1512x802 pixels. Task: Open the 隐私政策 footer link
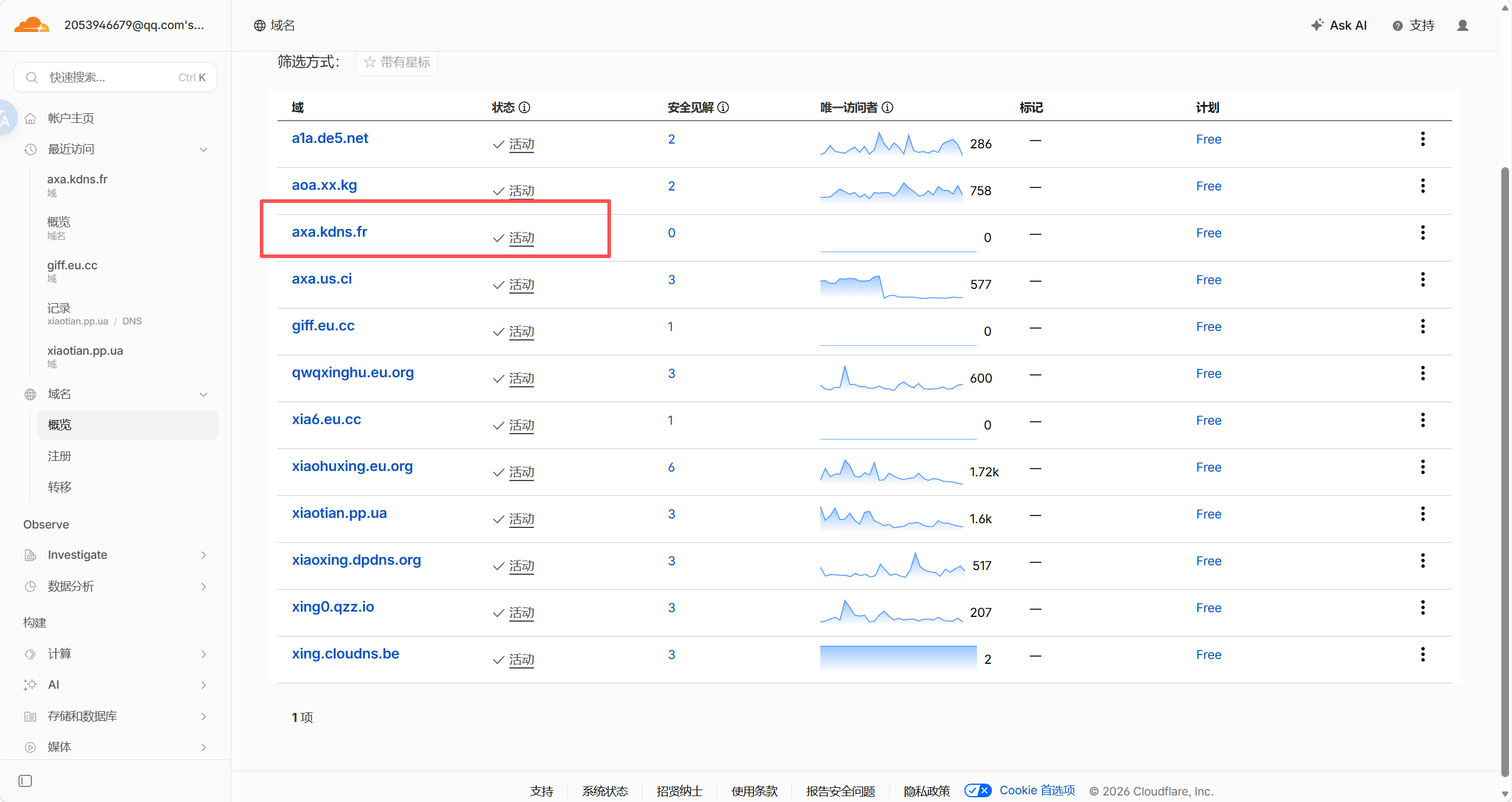(x=927, y=791)
